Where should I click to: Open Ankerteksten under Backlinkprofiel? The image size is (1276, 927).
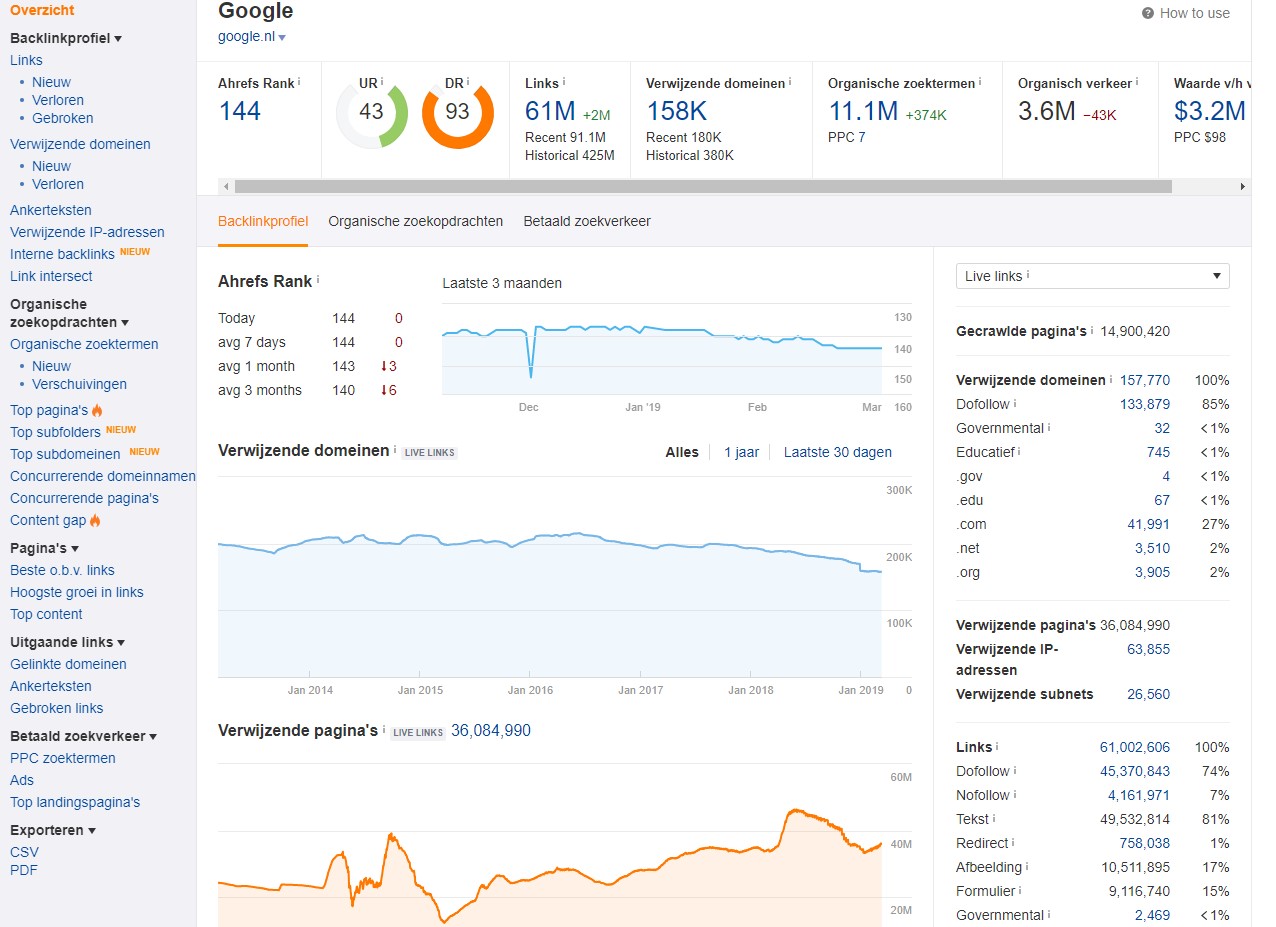51,210
